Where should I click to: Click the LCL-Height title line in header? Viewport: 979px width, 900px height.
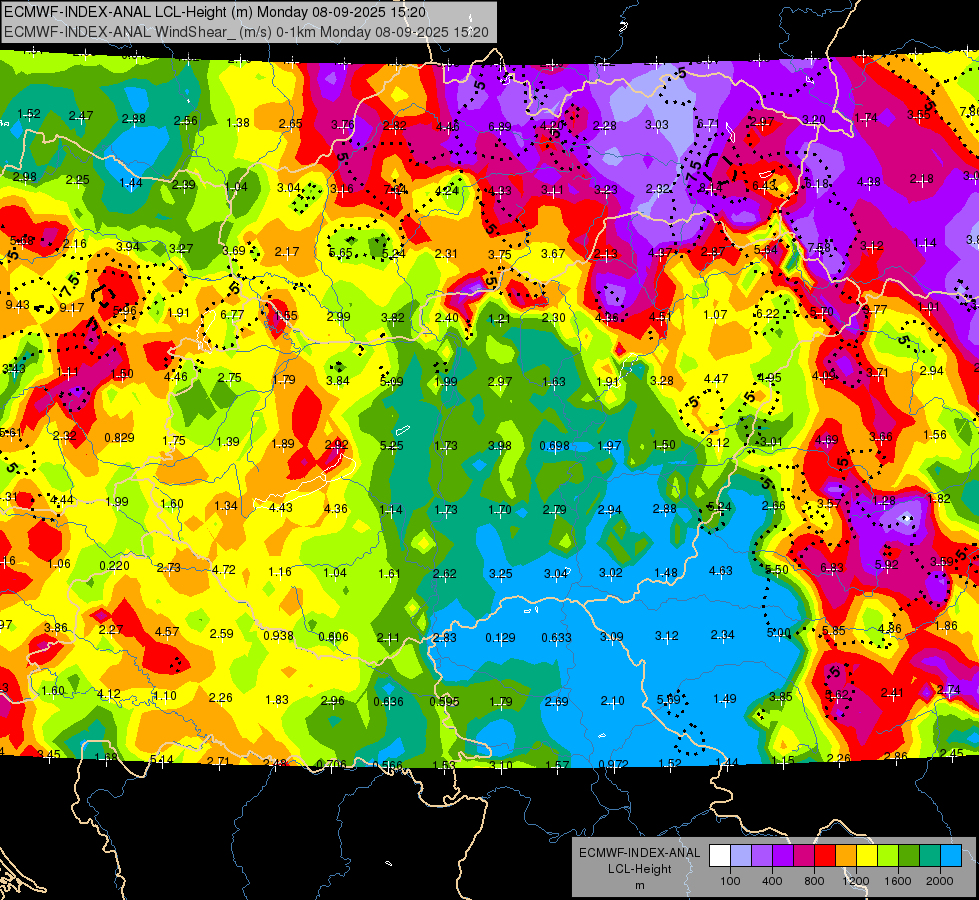click(215, 12)
